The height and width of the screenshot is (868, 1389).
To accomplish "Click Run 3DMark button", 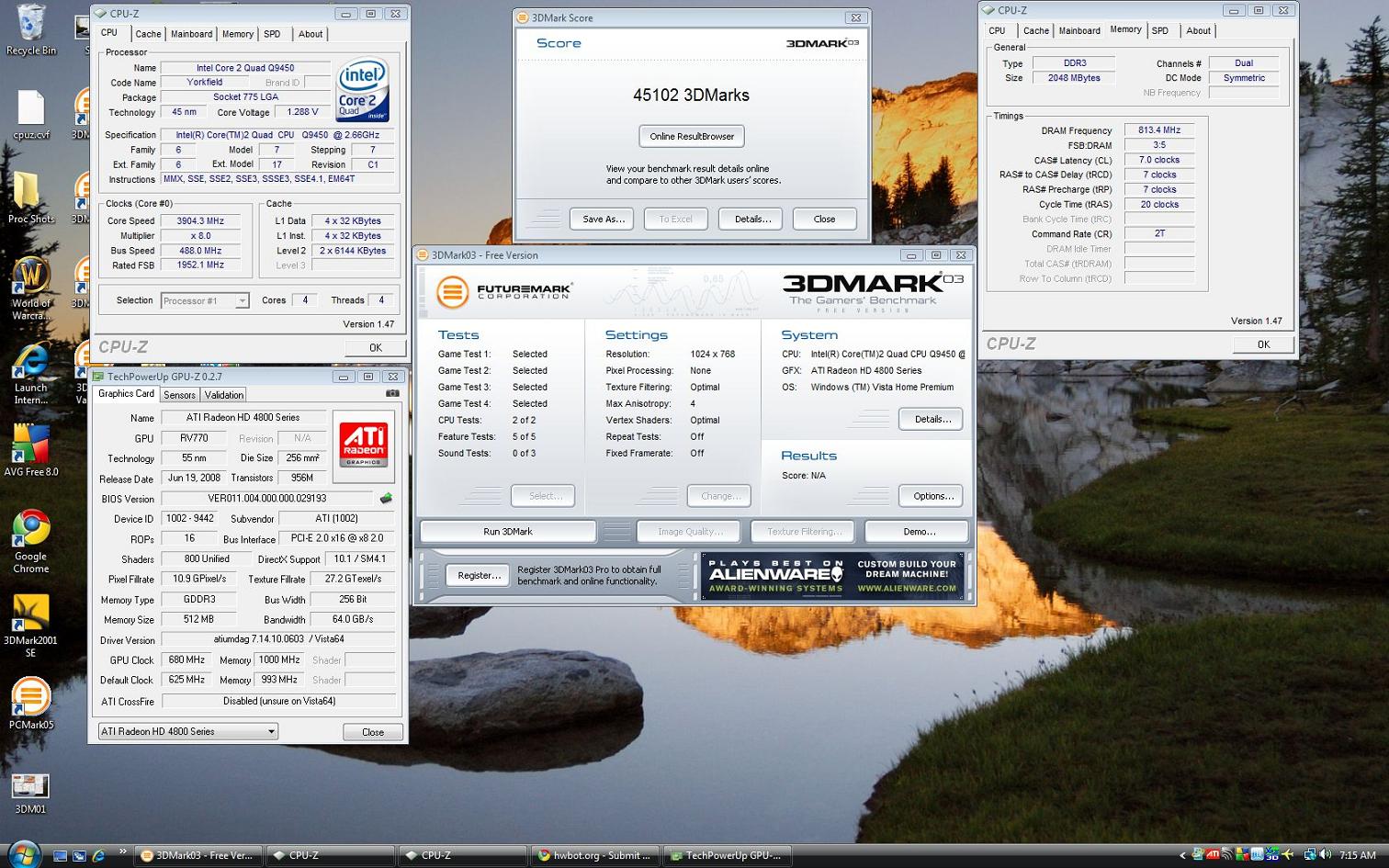I will tap(507, 531).
